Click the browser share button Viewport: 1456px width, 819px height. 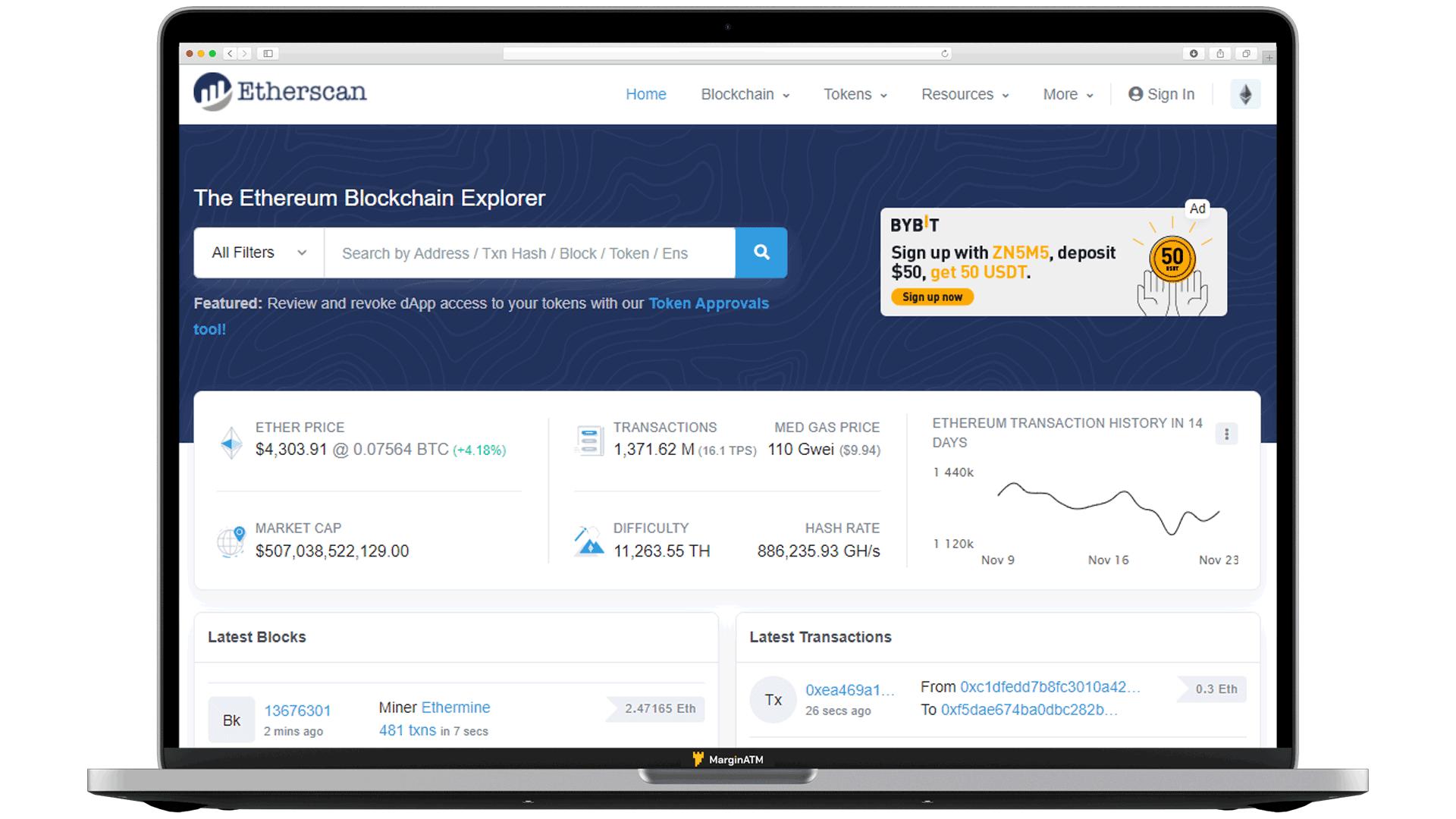pos(1219,53)
